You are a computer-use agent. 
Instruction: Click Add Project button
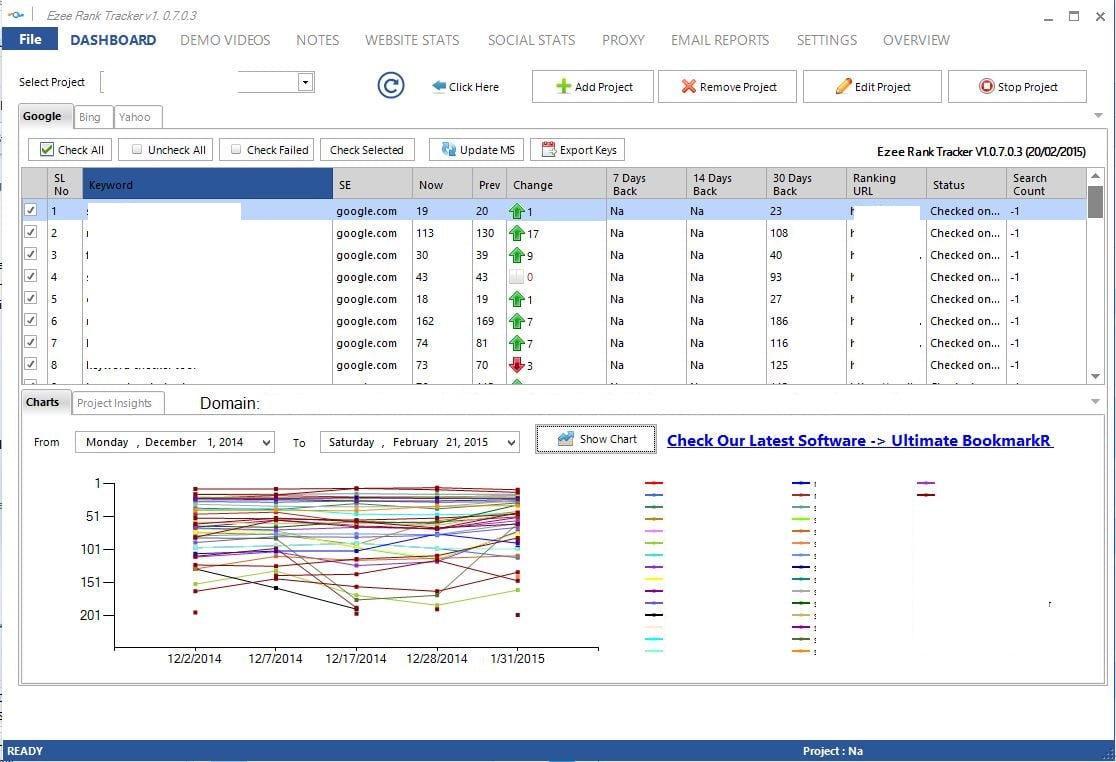593,87
